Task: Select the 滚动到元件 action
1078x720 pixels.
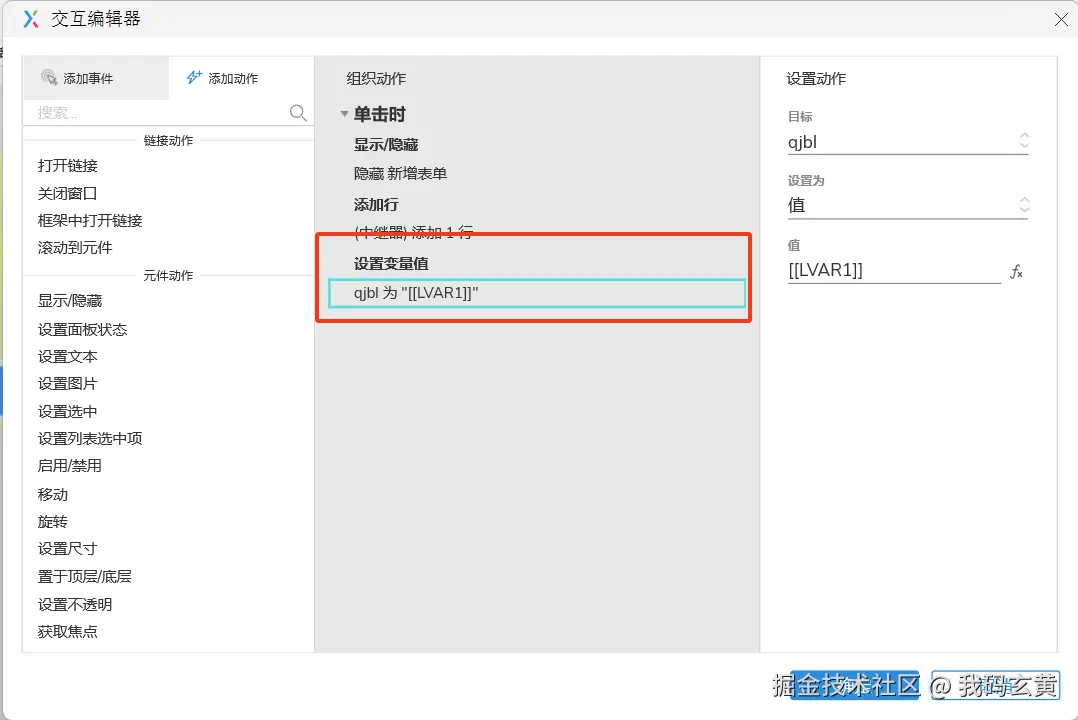Action: pyautogui.click(x=75, y=248)
